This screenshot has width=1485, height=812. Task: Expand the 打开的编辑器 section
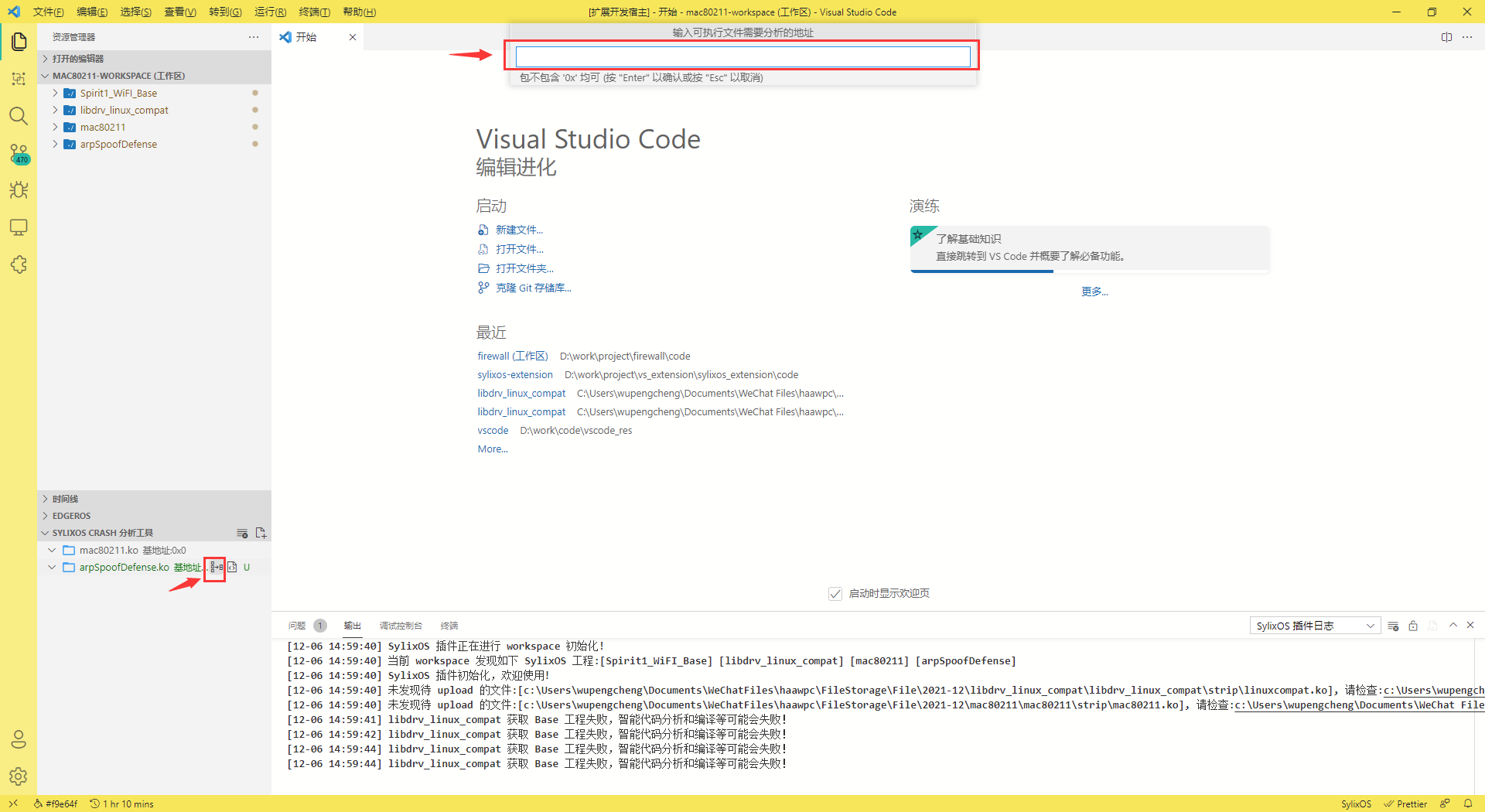[x=155, y=59]
